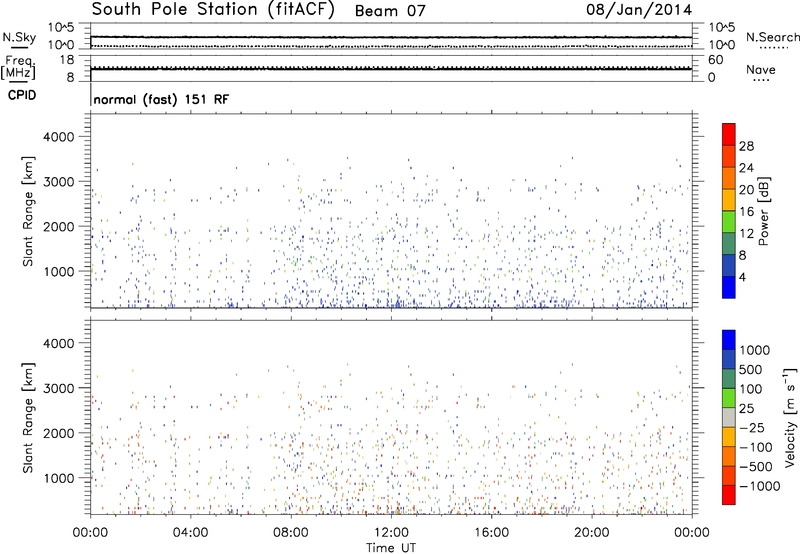Click the blue bottom swatch of Power colorbar
Image resolution: width=800 pixels, height=554 pixels.
(729, 287)
